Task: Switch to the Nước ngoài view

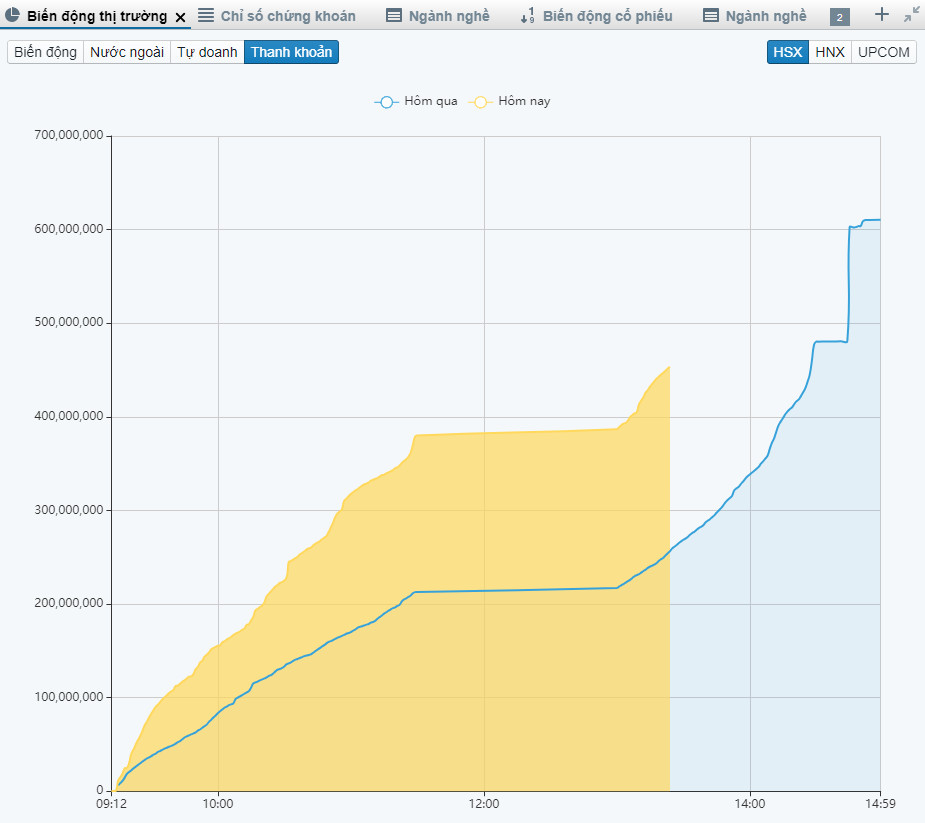Action: tap(126, 52)
